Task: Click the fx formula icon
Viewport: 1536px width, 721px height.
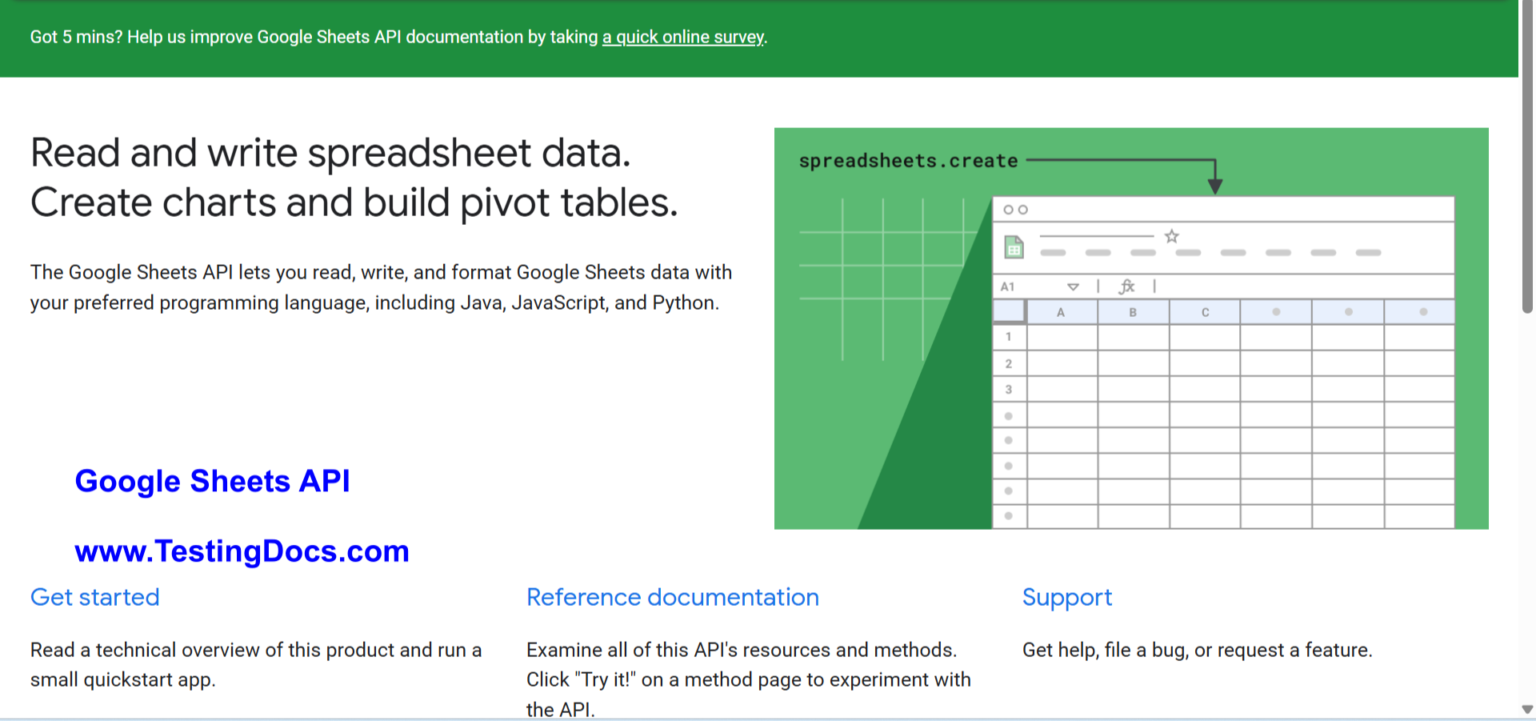Action: pyautogui.click(x=1127, y=287)
